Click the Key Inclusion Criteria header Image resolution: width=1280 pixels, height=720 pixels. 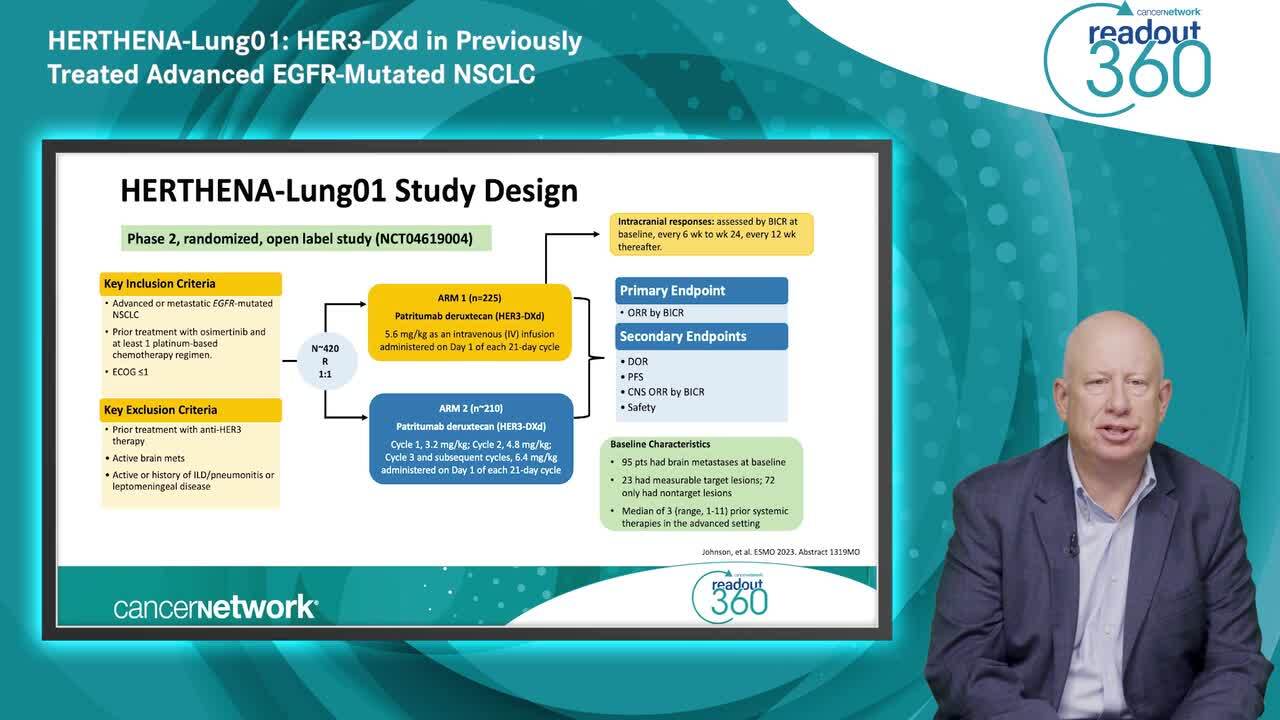click(x=191, y=283)
